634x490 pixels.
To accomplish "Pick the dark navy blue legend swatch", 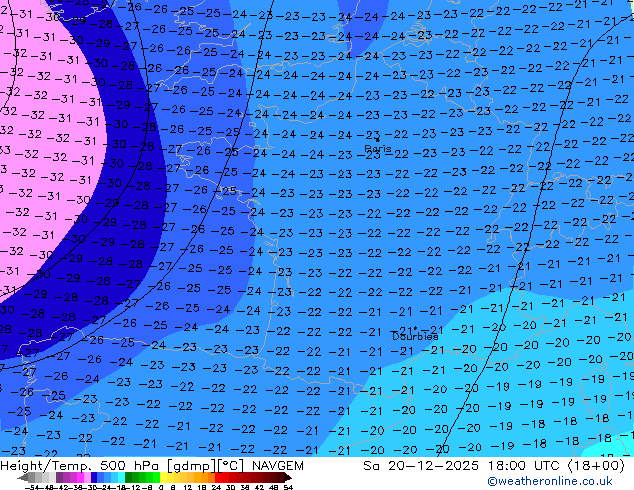I will tap(94, 477).
